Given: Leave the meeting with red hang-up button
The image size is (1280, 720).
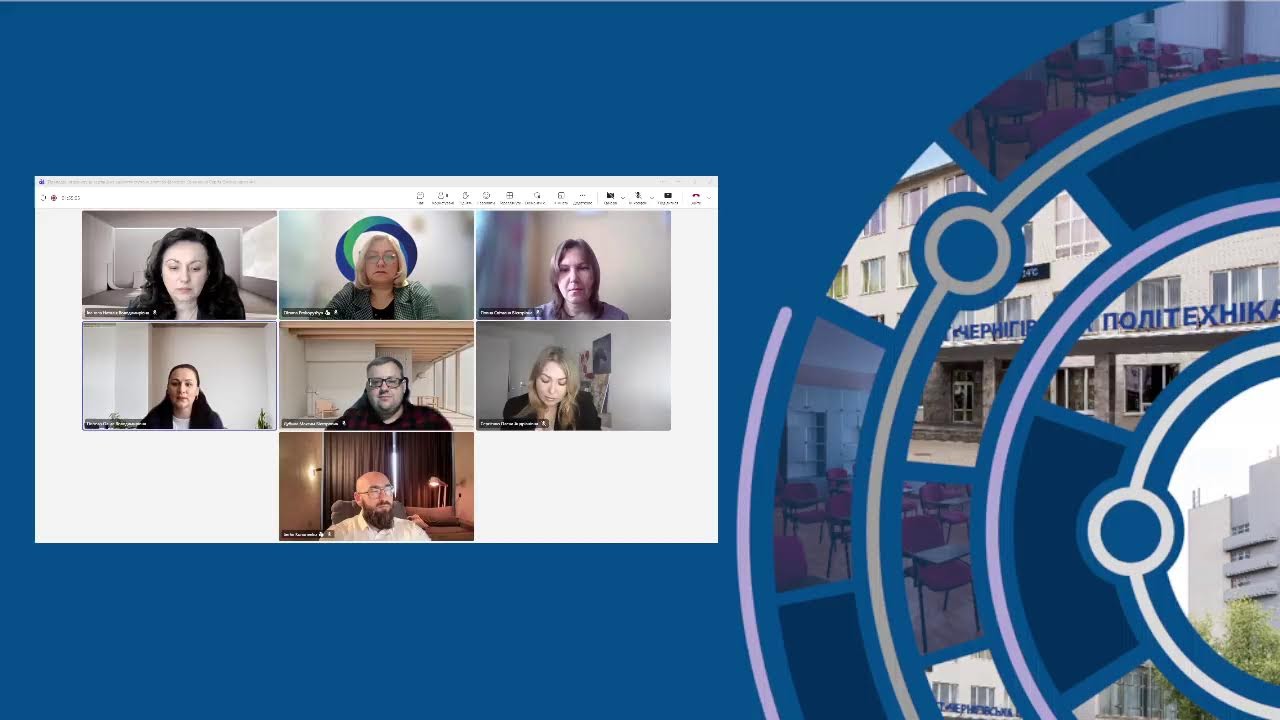Looking at the screenshot, I should (x=696, y=197).
